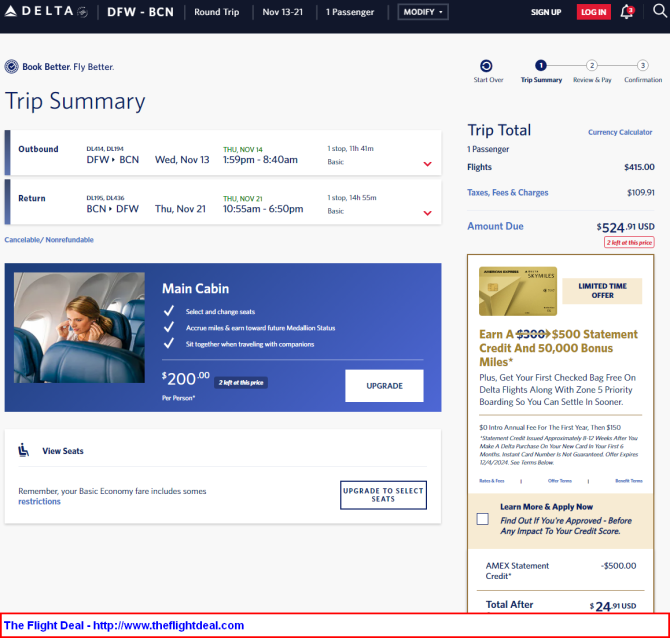Click the AMEX Statement Credit line
This screenshot has height=638, width=670.
561,570
